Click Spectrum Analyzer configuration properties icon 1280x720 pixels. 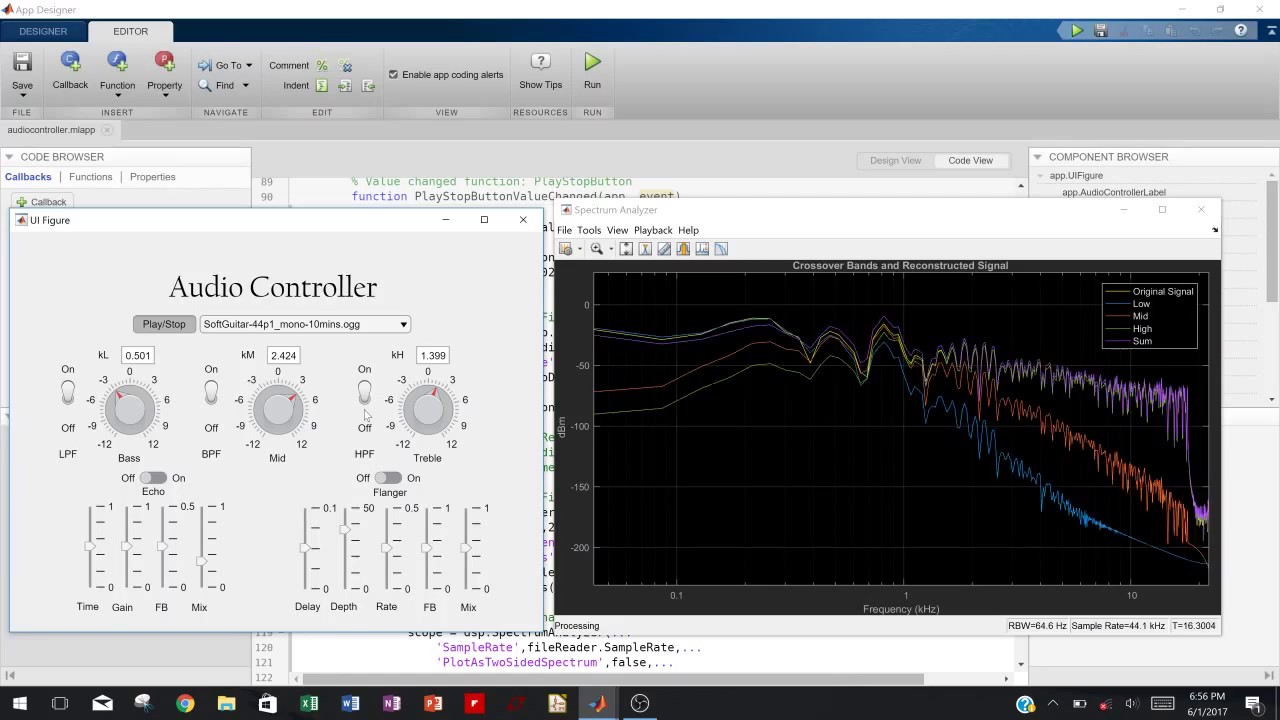click(x=566, y=249)
